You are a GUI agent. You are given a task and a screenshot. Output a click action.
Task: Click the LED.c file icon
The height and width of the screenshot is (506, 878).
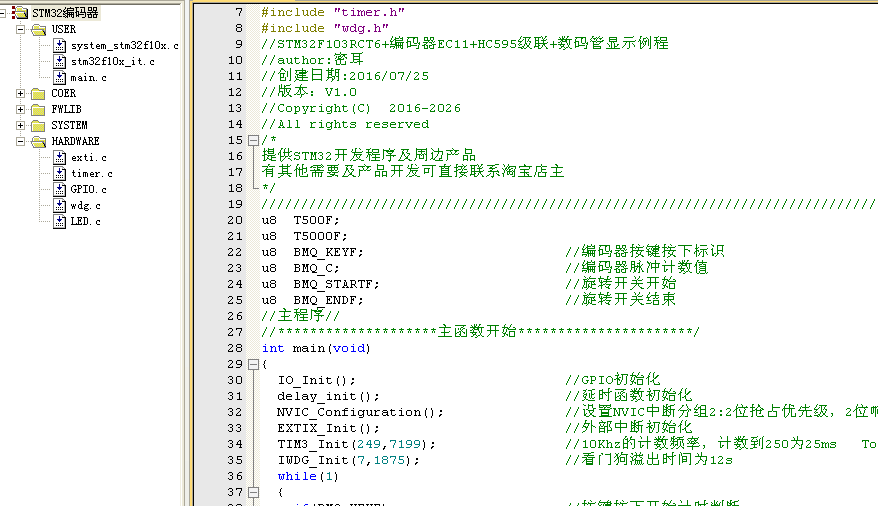coord(60,222)
